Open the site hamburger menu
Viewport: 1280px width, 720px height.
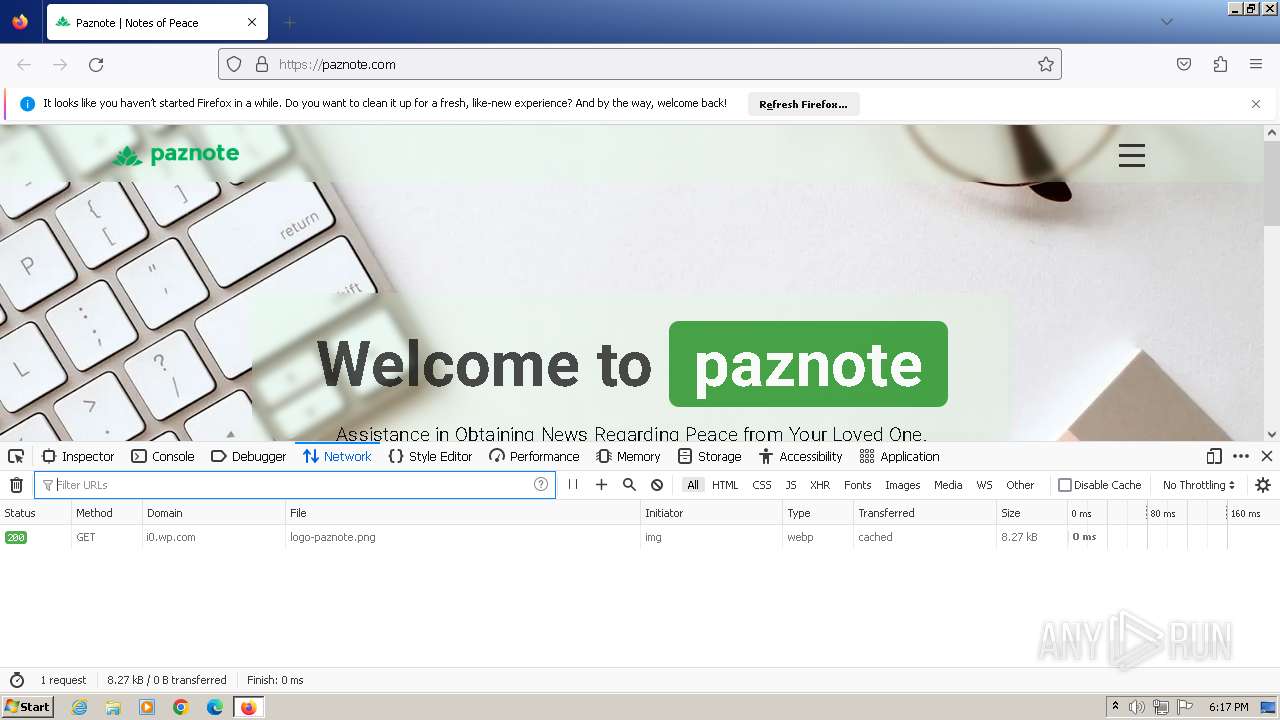(x=1131, y=155)
